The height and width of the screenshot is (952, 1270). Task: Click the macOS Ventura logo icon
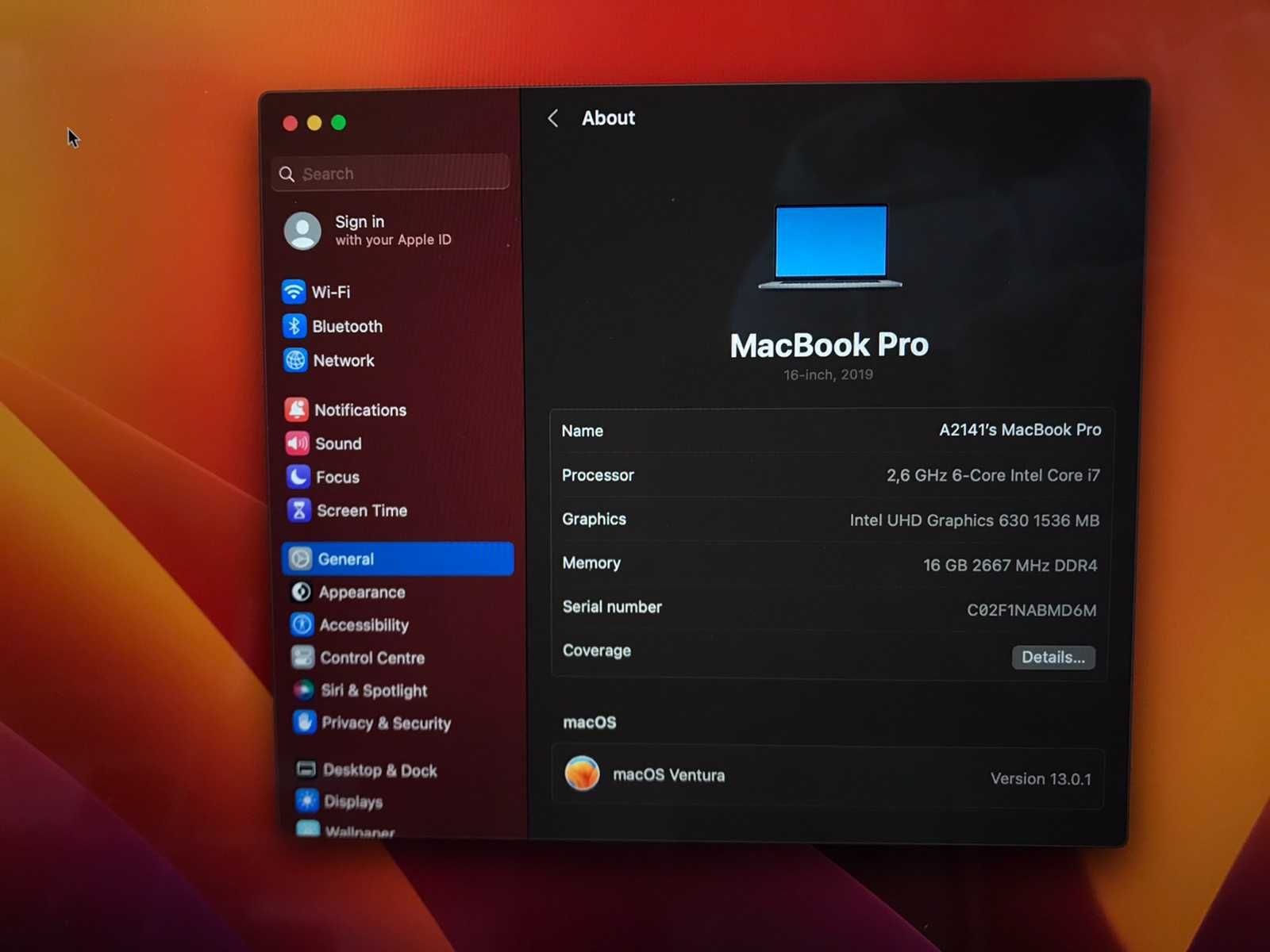pos(582,773)
